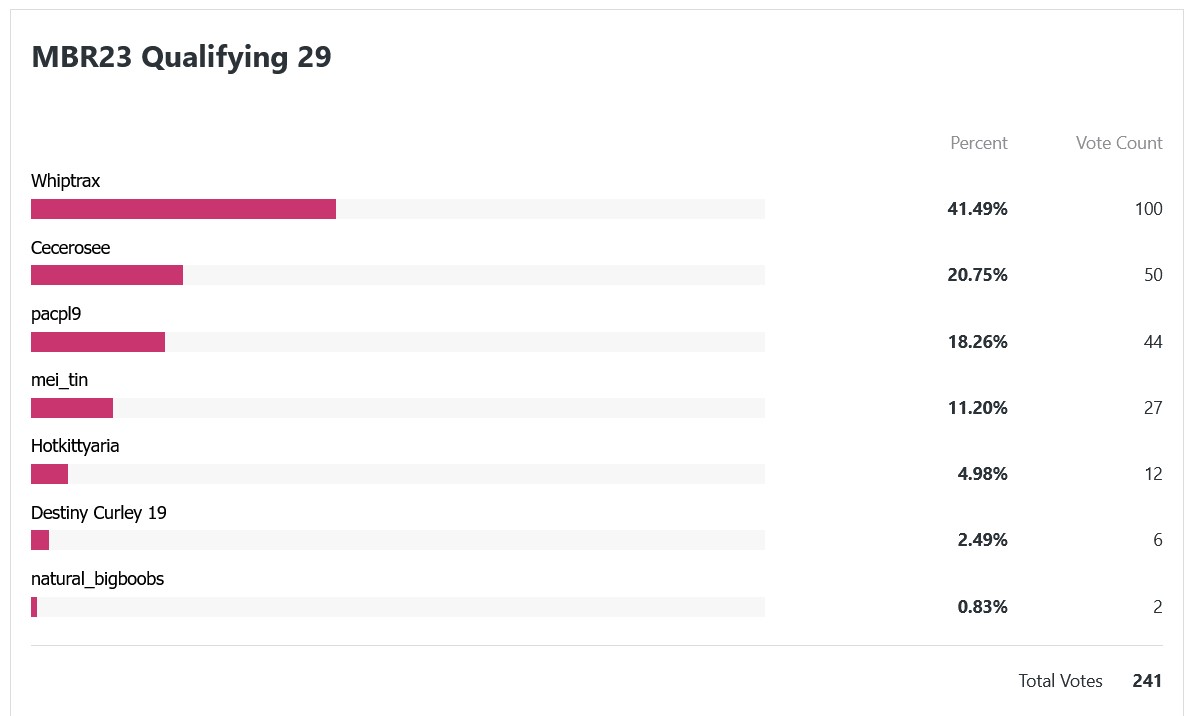This screenshot has width=1191, height=716.
Task: Click the pacpl9 entry name
Action: 56,314
